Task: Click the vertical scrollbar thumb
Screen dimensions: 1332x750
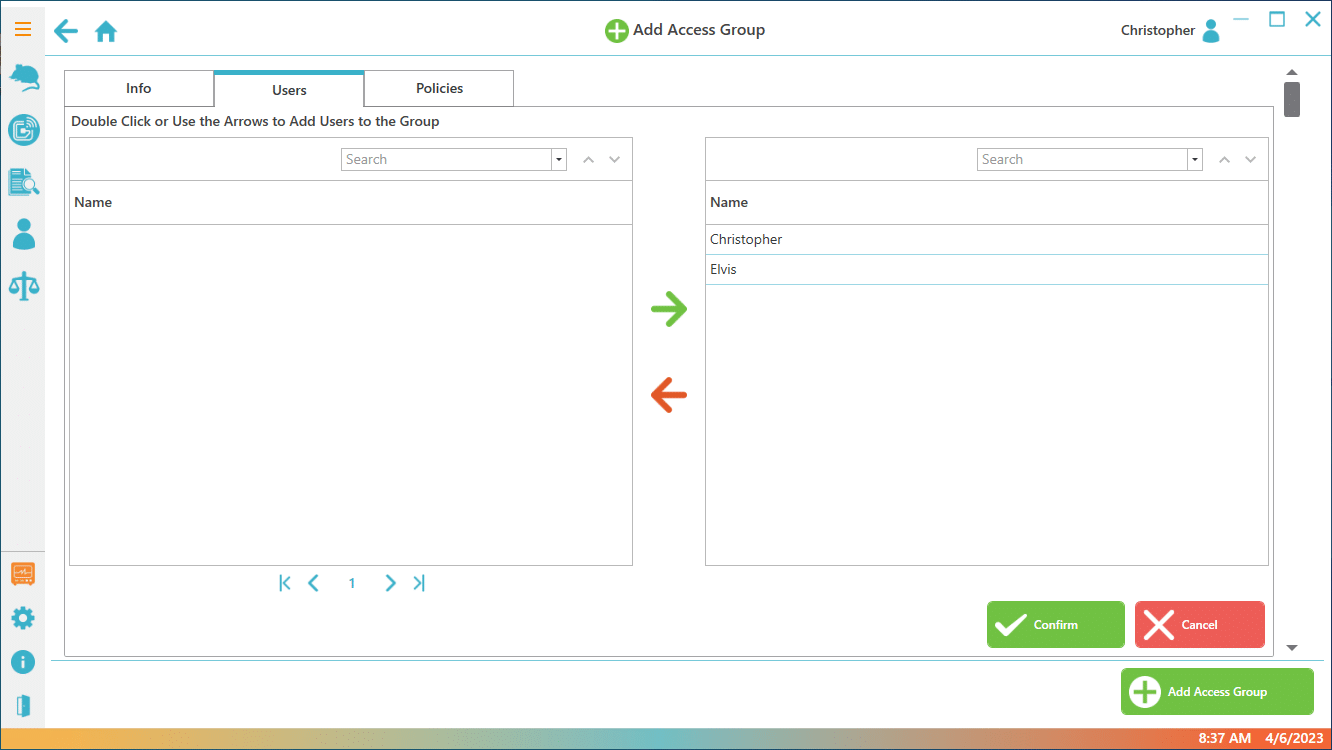Action: (1291, 100)
